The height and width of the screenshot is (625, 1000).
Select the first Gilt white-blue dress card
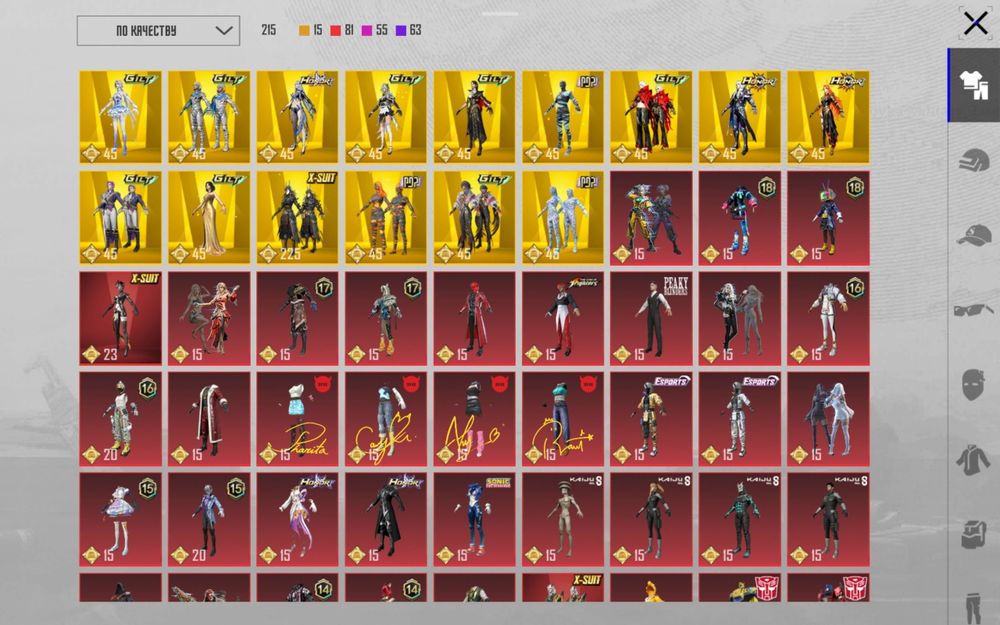121,117
